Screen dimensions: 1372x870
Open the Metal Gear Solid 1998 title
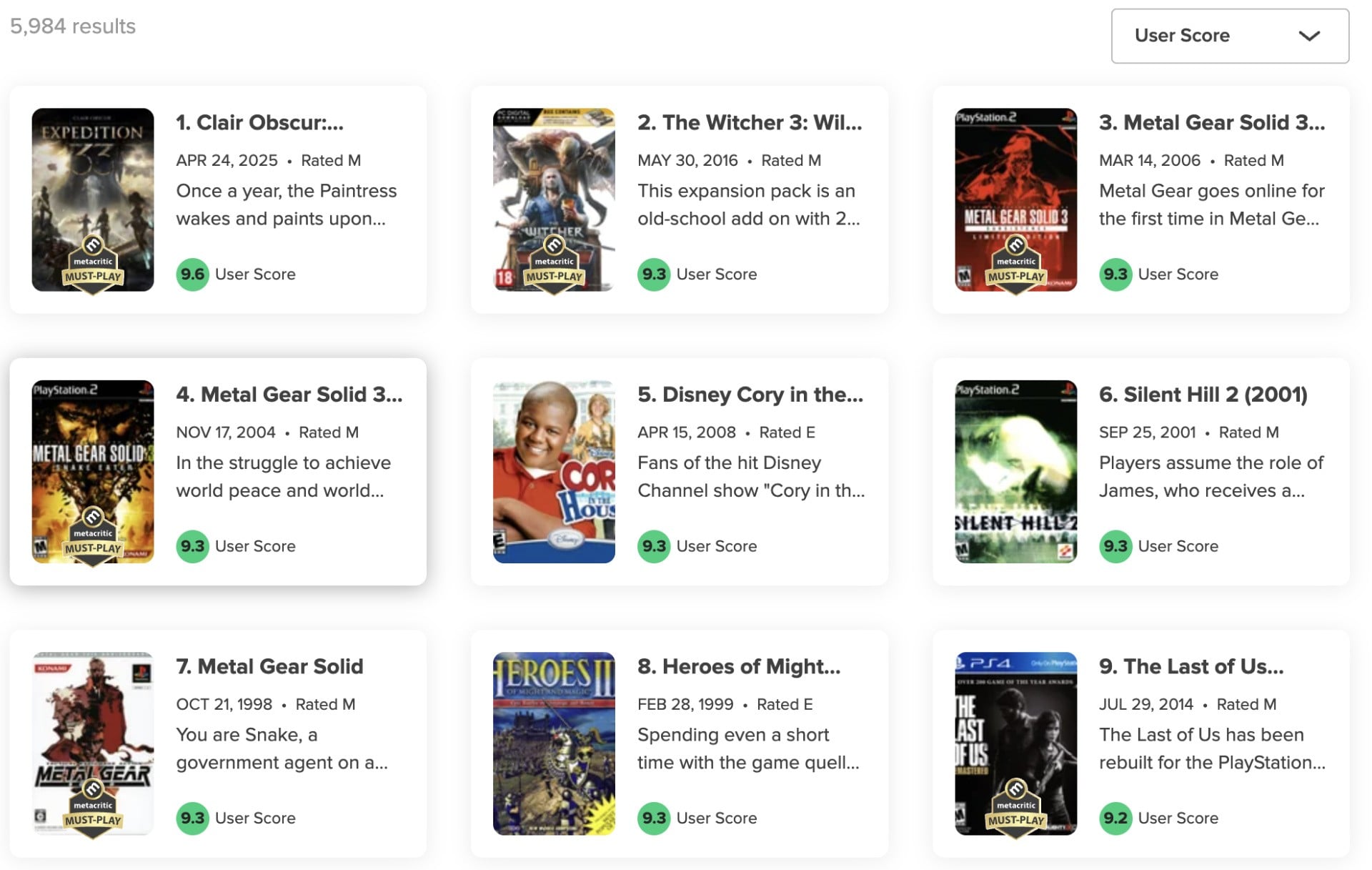pos(270,666)
